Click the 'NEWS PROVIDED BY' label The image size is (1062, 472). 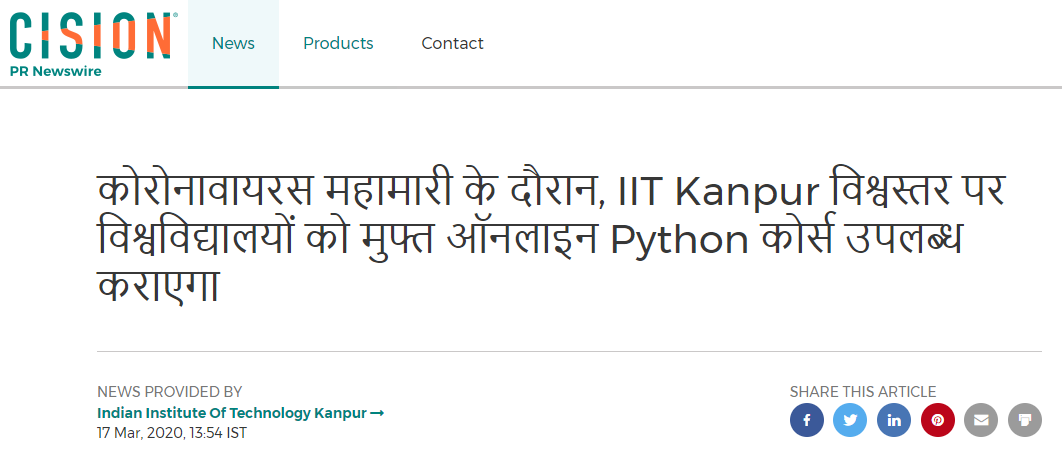point(169,392)
